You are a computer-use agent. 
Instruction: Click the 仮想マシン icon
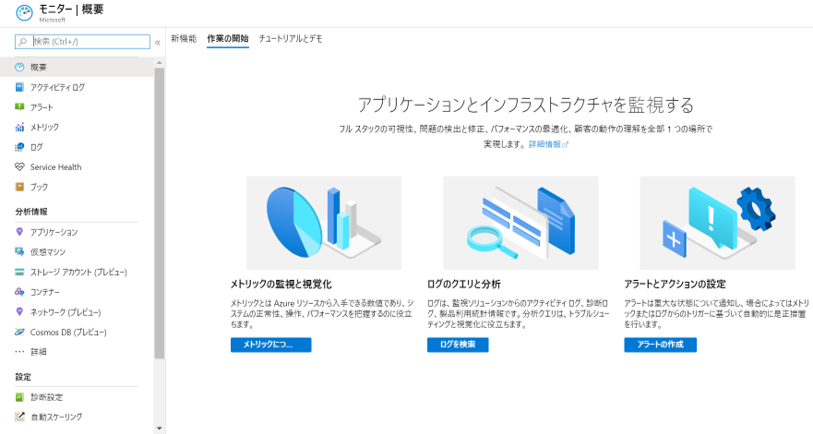click(x=19, y=251)
